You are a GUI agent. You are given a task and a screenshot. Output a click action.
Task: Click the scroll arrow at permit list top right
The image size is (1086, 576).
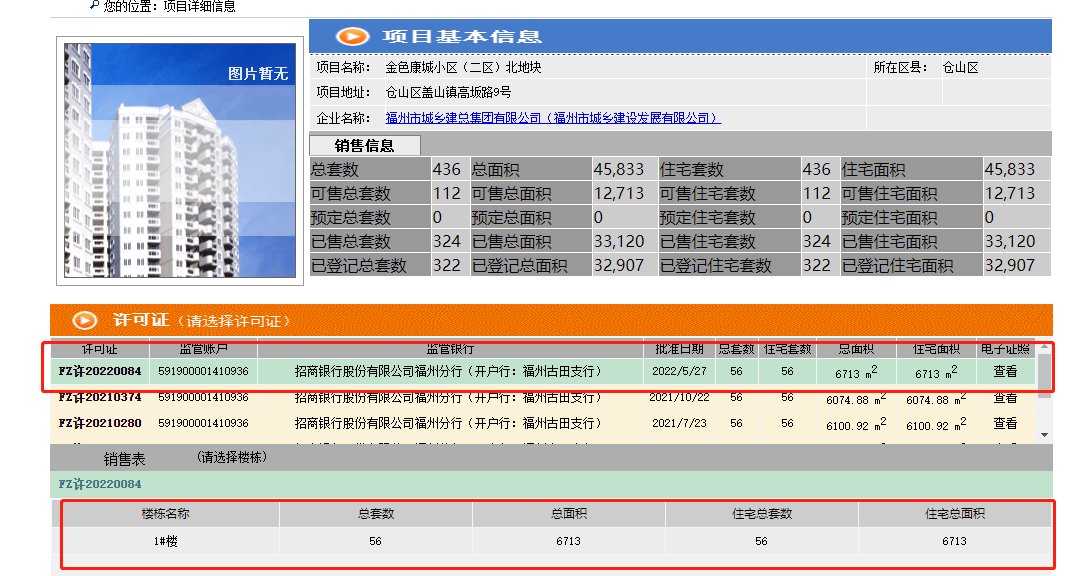(x=1044, y=346)
